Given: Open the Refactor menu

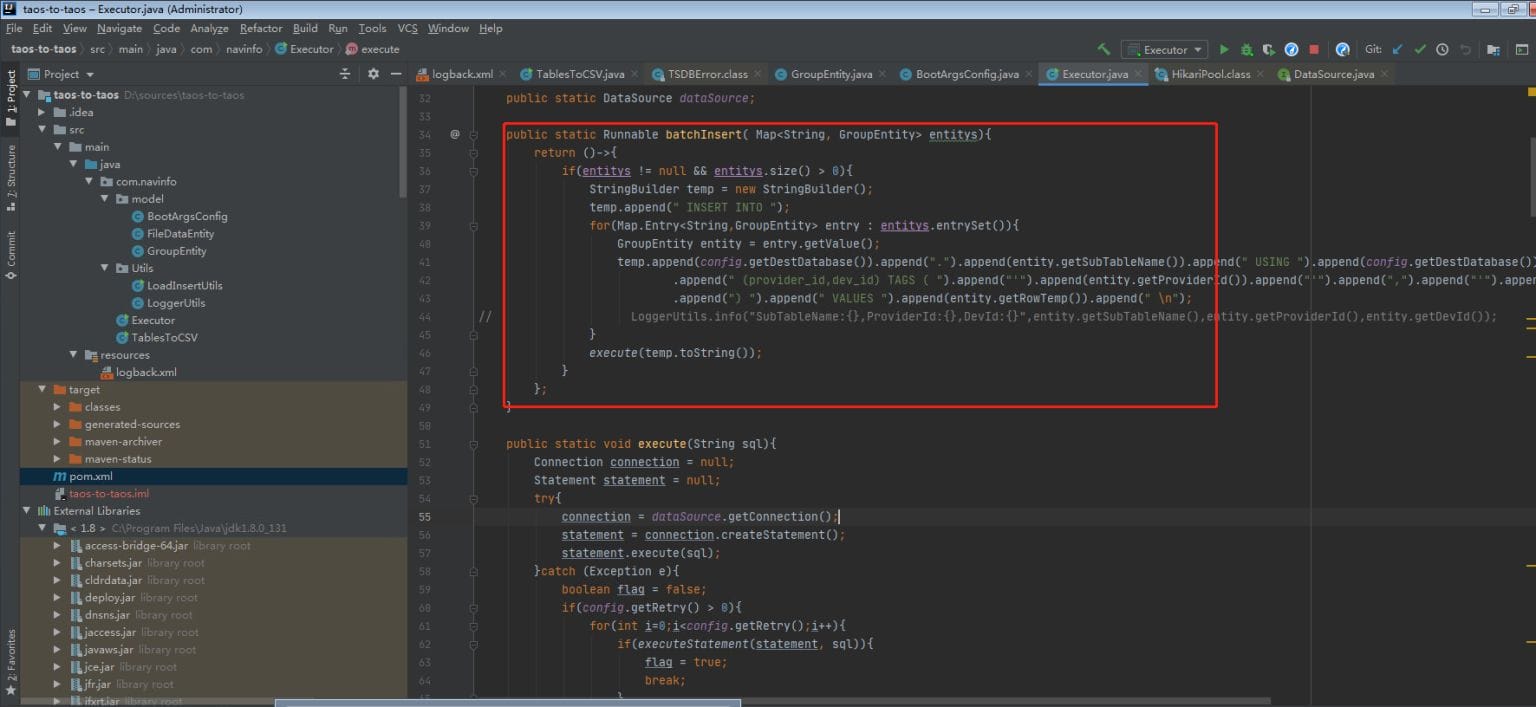Looking at the screenshot, I should pos(261,29).
